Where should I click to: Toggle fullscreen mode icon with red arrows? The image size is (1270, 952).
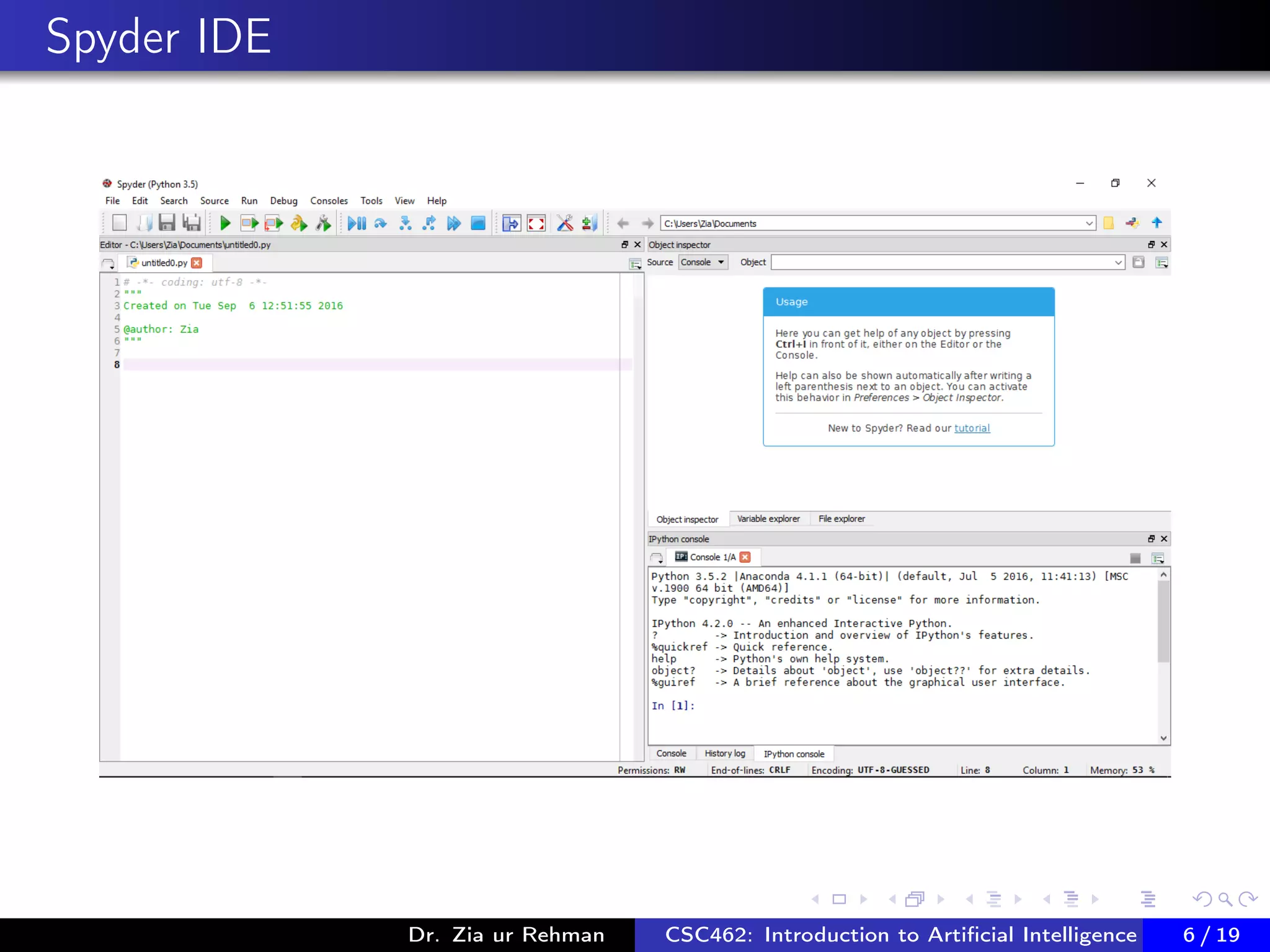(536, 223)
